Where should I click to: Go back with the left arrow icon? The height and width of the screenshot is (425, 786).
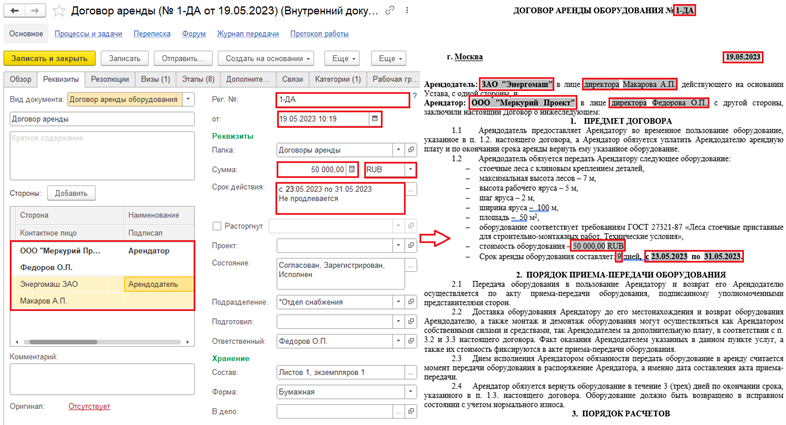pos(15,11)
